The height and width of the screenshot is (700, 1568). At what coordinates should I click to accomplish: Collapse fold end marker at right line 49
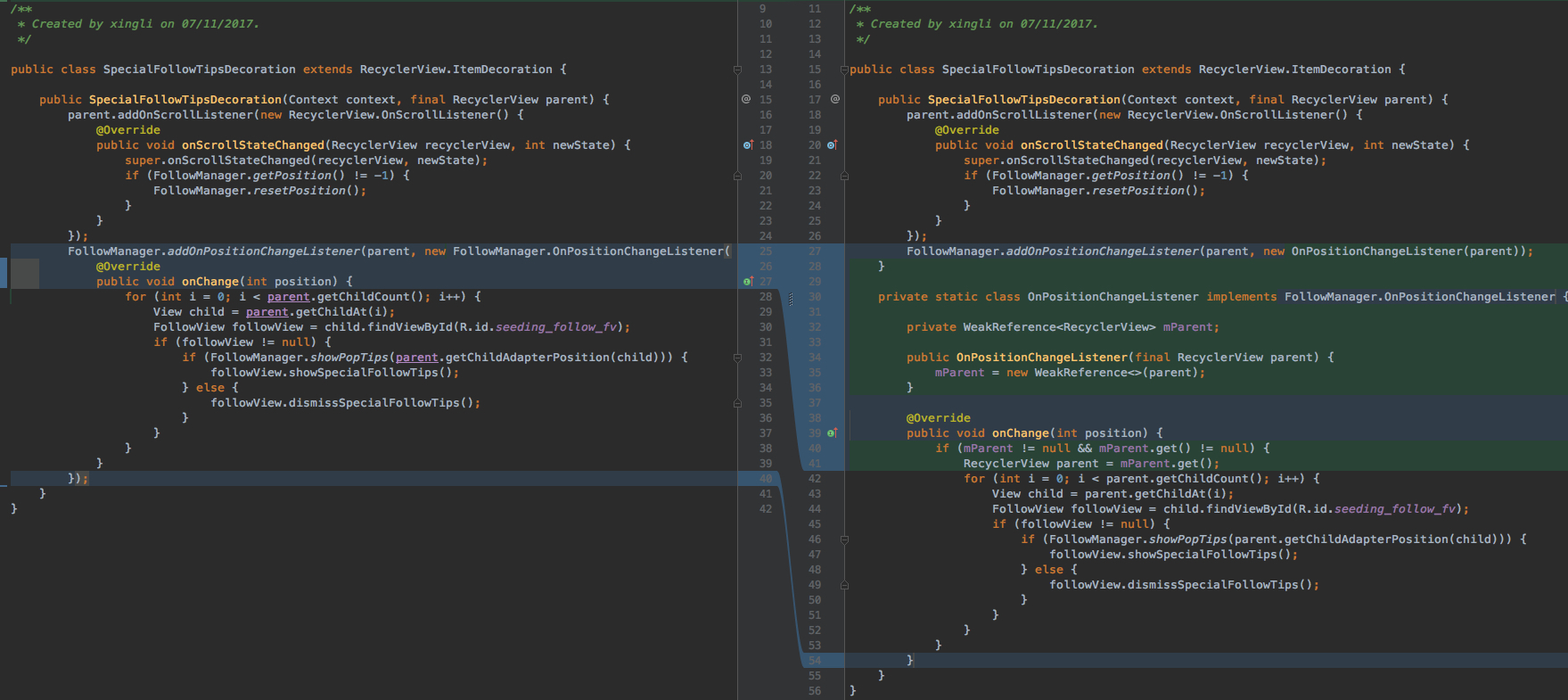coord(844,585)
